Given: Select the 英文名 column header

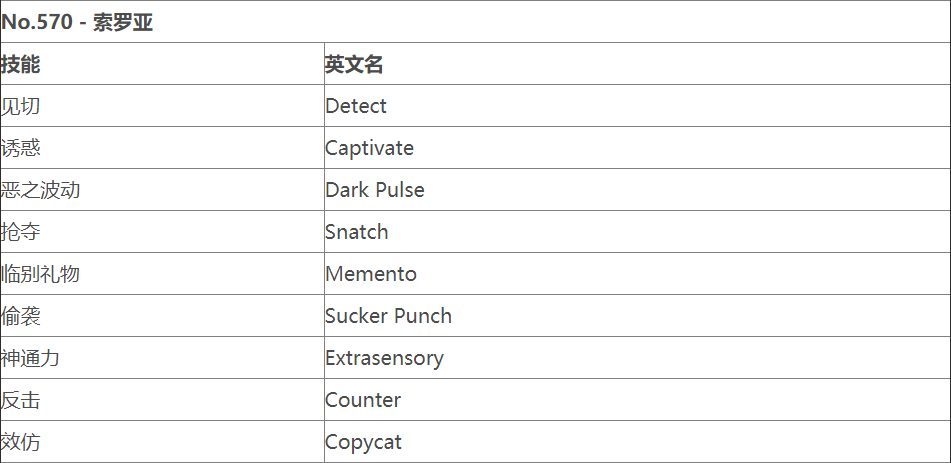Looking at the screenshot, I should (354, 64).
